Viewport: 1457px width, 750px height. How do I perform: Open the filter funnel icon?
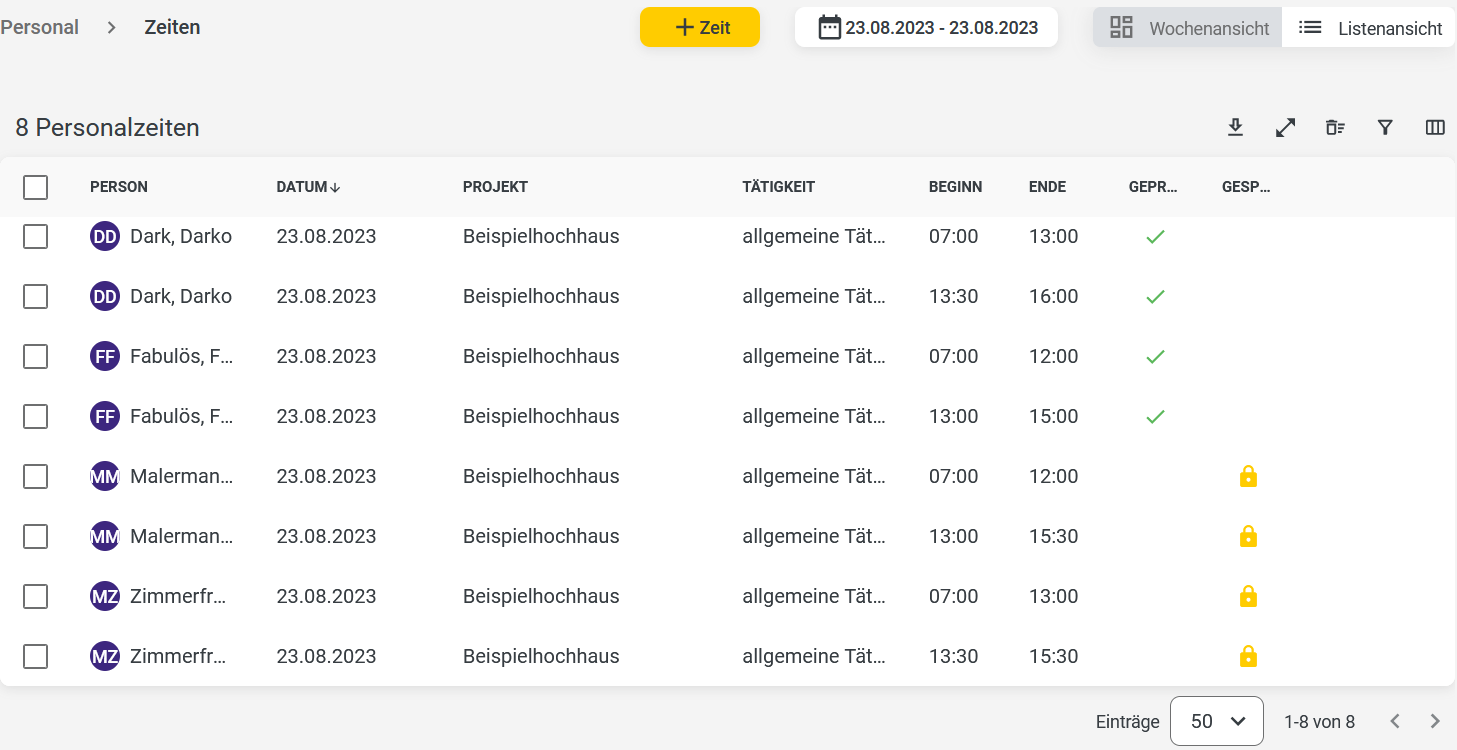1385,127
